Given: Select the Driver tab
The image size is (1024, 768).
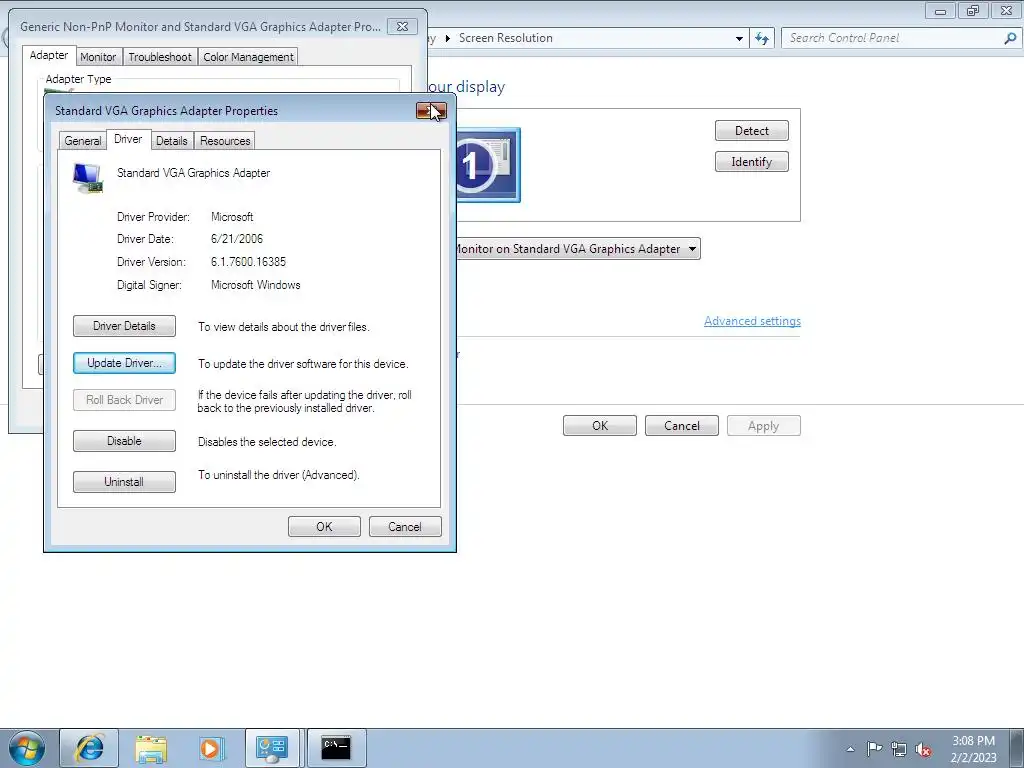Looking at the screenshot, I should click(128, 139).
